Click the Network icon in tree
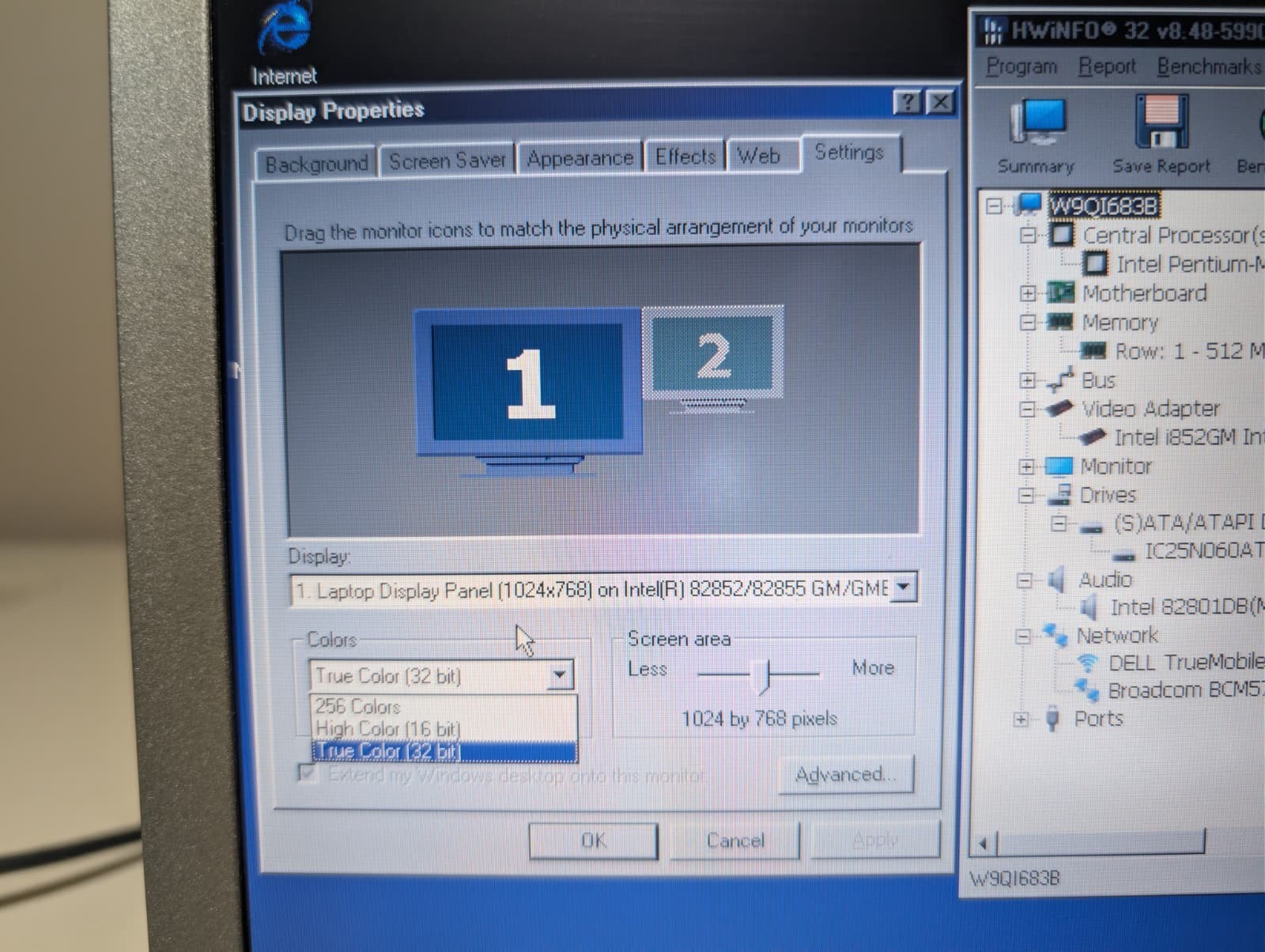The height and width of the screenshot is (952, 1265). (x=1055, y=635)
